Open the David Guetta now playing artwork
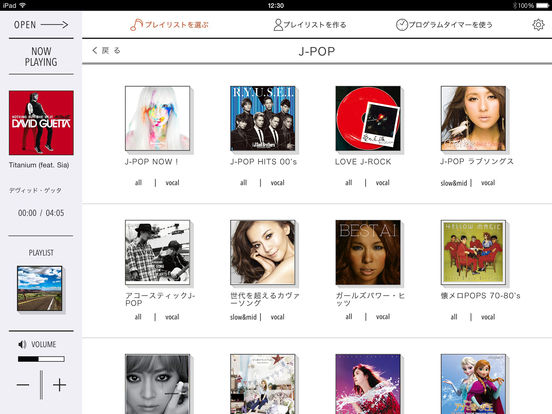 [x=41, y=123]
